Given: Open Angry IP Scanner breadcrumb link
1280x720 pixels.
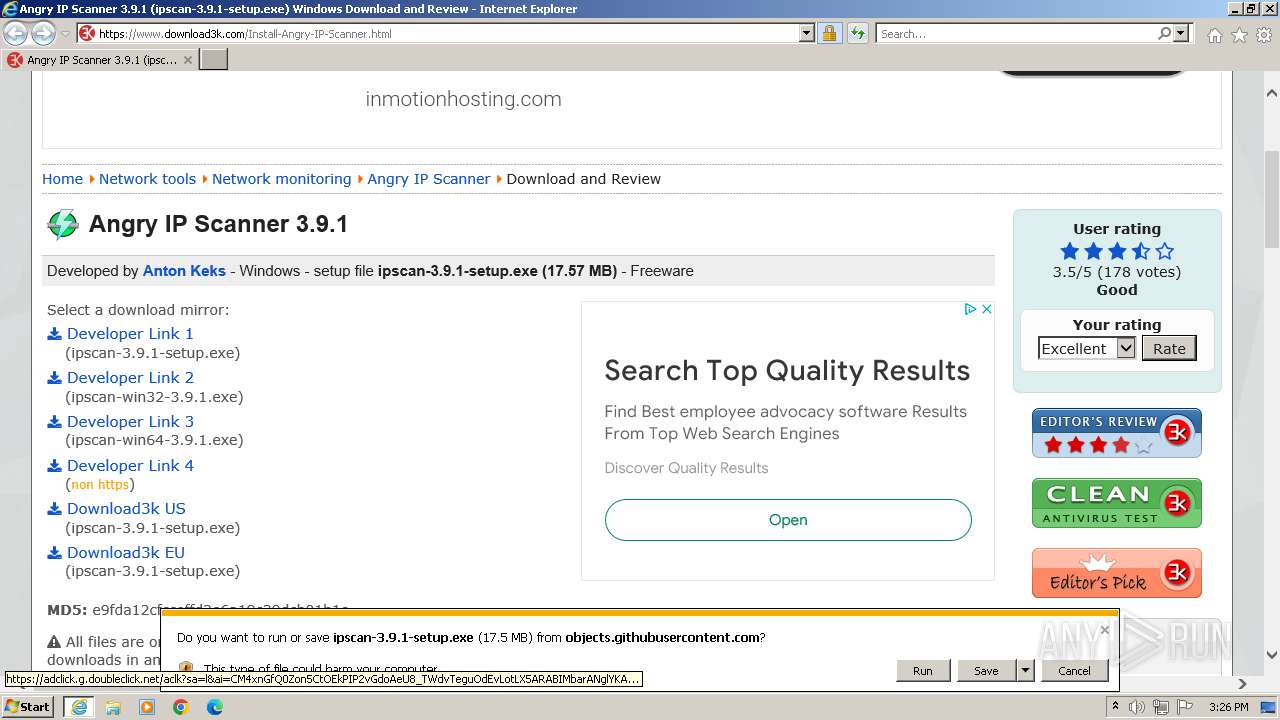Looking at the screenshot, I should [x=428, y=179].
